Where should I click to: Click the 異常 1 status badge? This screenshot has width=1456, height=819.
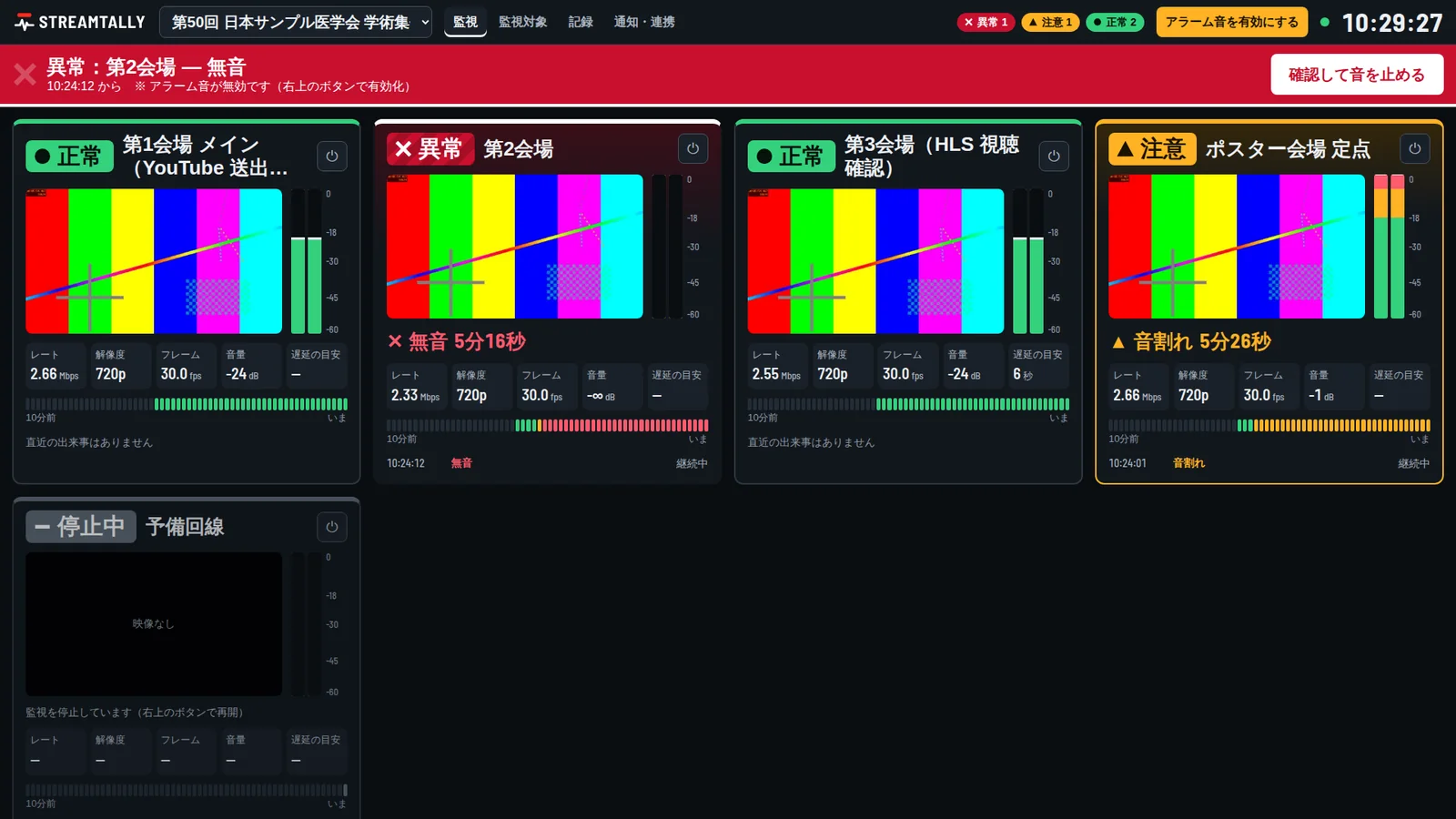click(986, 22)
